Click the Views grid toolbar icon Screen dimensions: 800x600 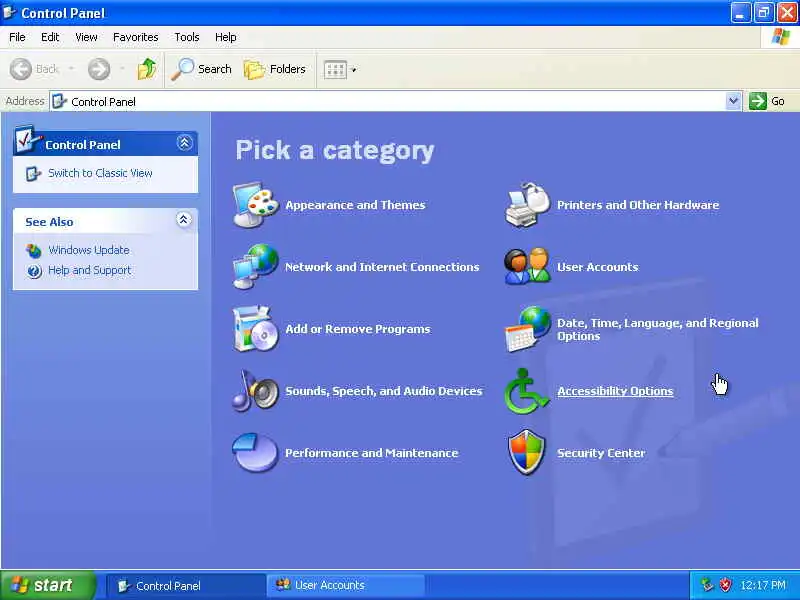335,69
